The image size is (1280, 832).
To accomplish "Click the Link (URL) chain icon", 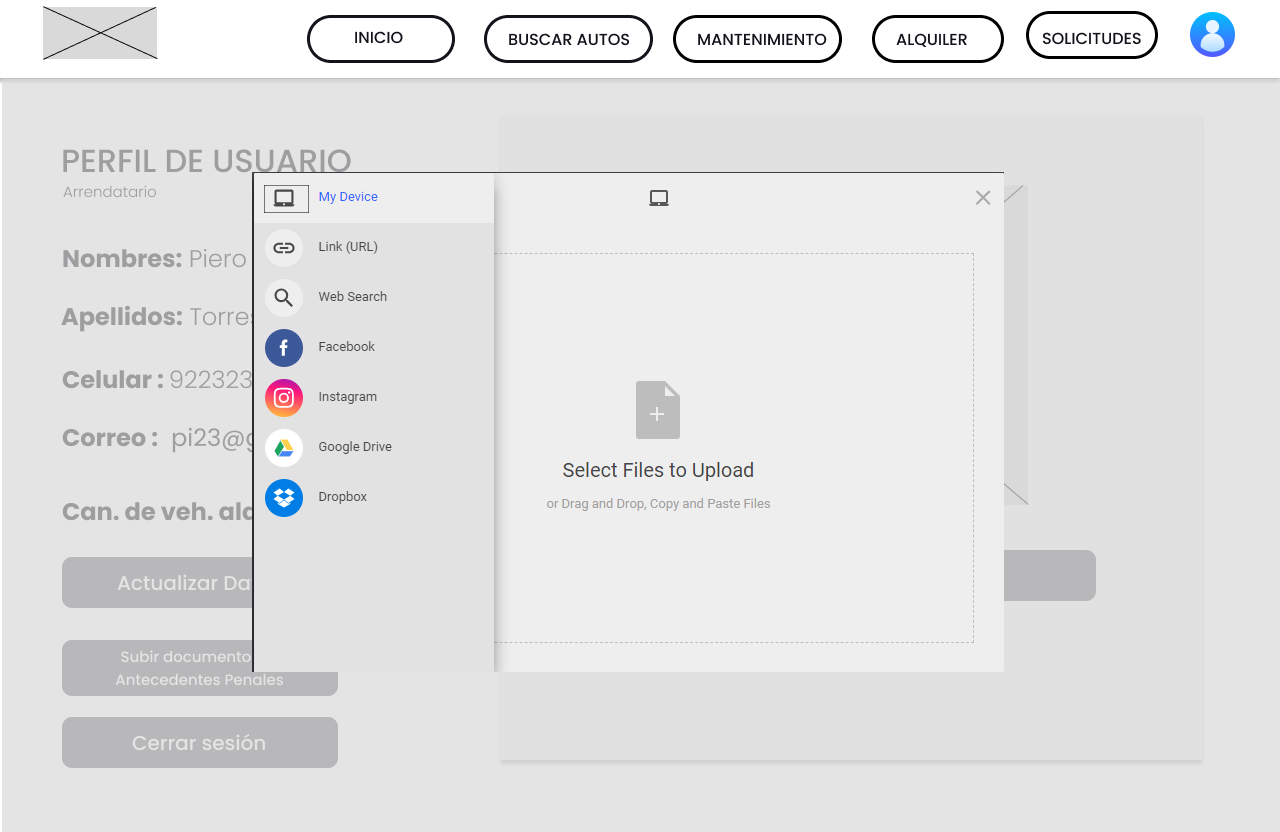I will coord(284,248).
